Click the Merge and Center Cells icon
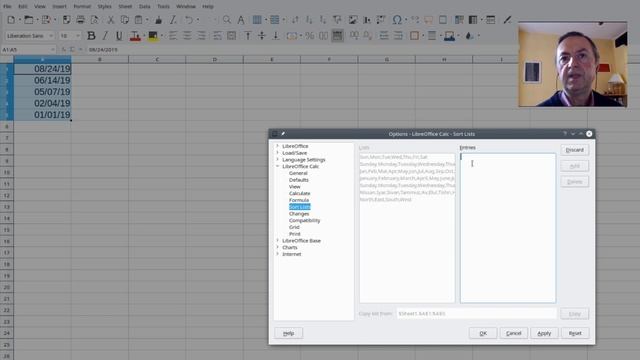 [231, 36]
